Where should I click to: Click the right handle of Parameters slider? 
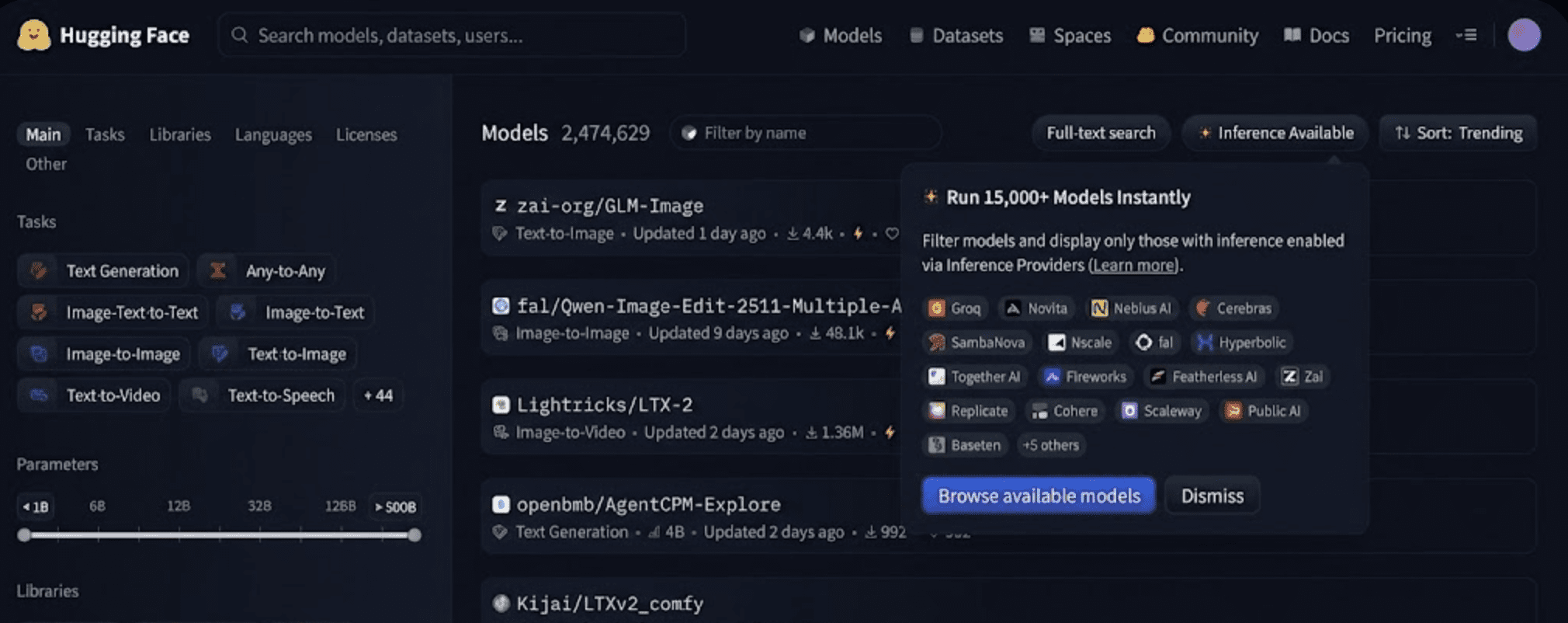[x=415, y=534]
